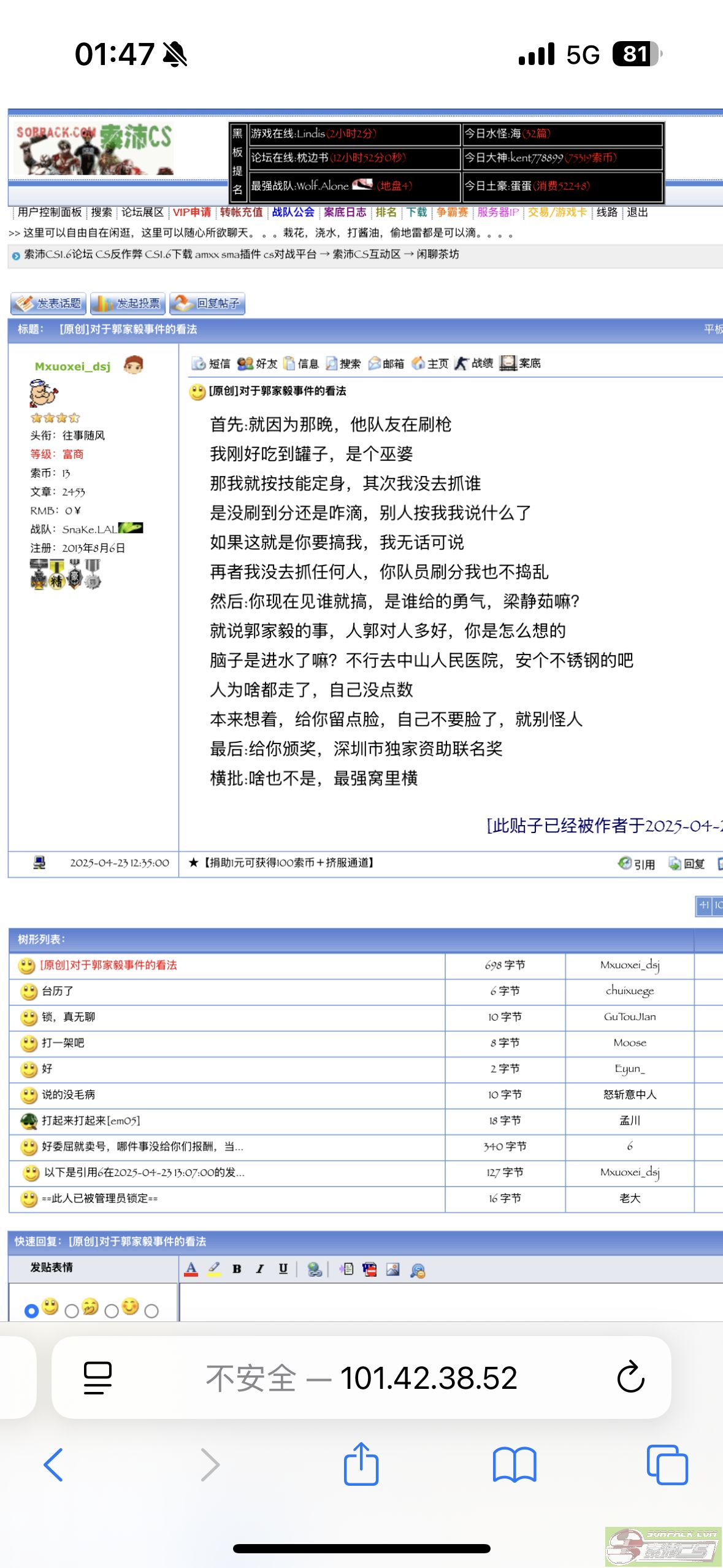This screenshot has width=723, height=1568.
Task: Click underline icon in reply toolbar
Action: 283,1269
